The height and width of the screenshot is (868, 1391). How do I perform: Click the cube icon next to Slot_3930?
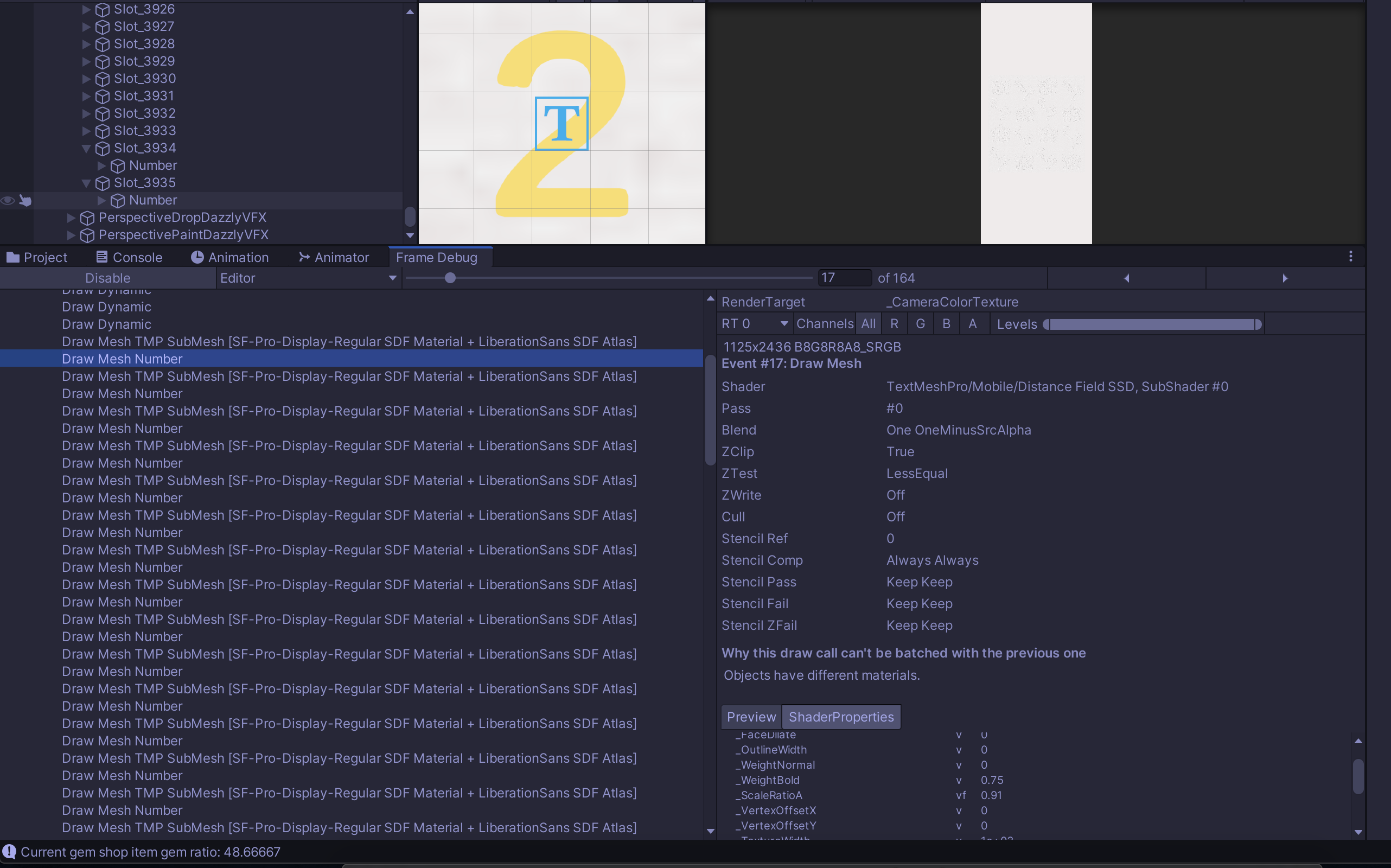pyautogui.click(x=102, y=79)
